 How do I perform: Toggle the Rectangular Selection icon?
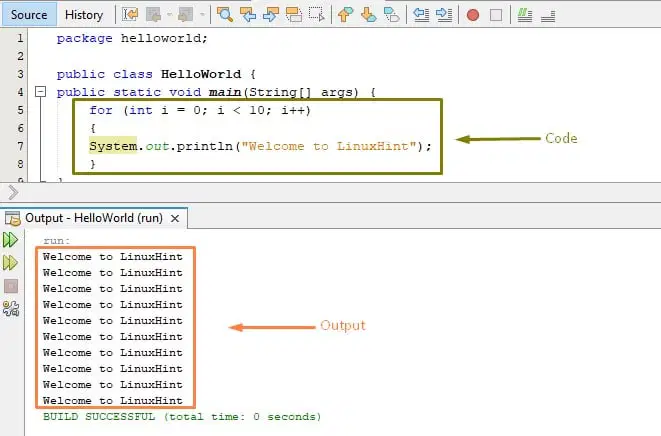317,15
